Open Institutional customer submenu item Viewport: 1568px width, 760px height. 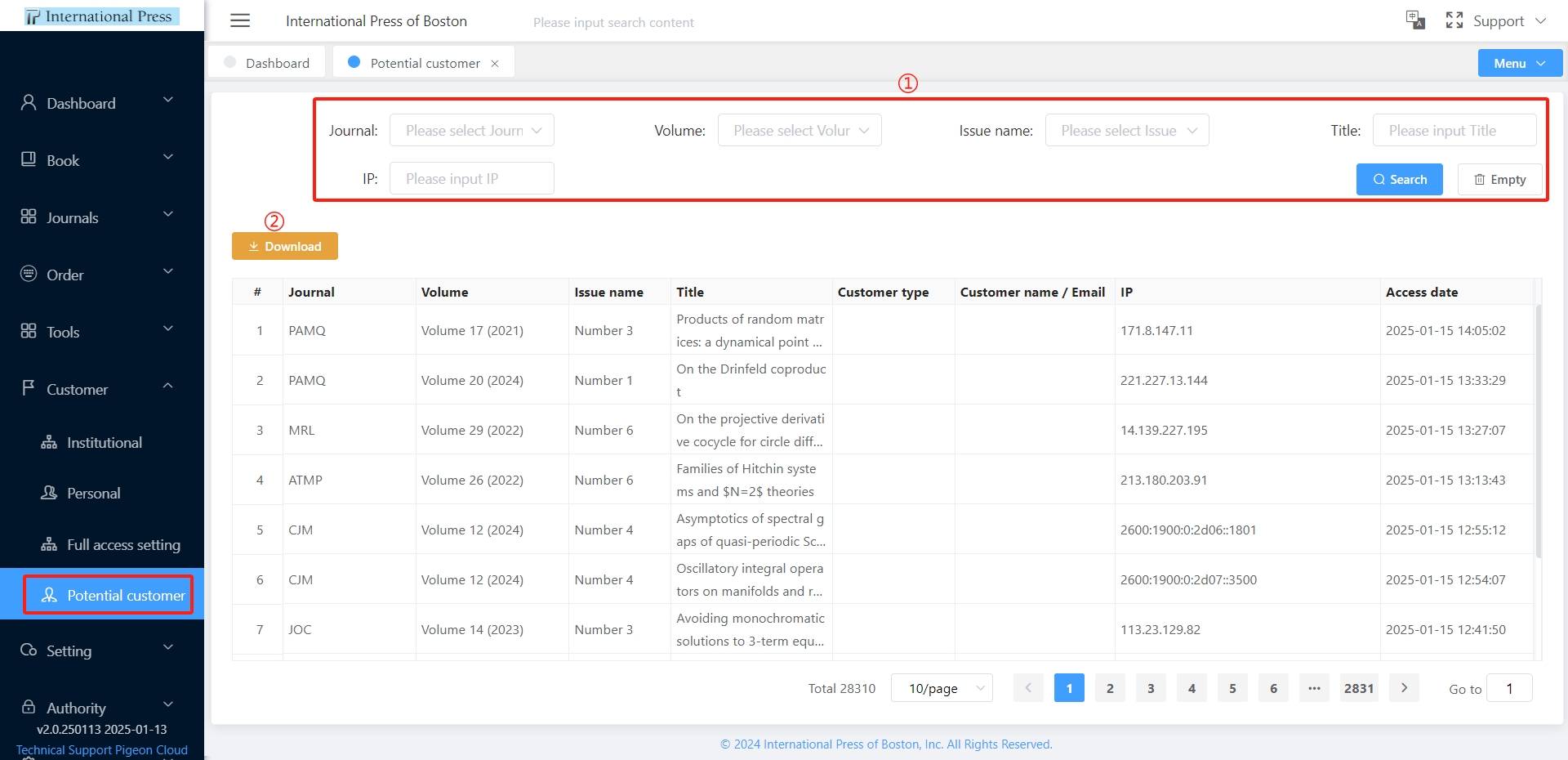click(102, 442)
